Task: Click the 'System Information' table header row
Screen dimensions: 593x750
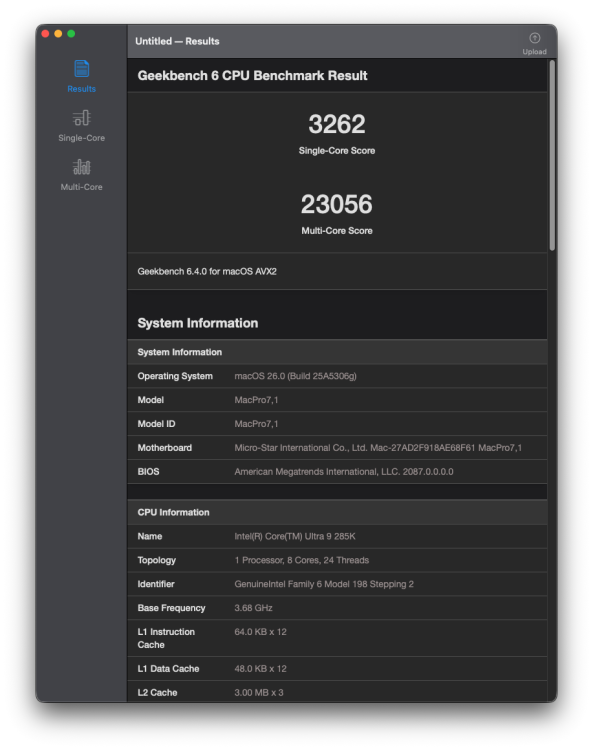Action: [337, 352]
